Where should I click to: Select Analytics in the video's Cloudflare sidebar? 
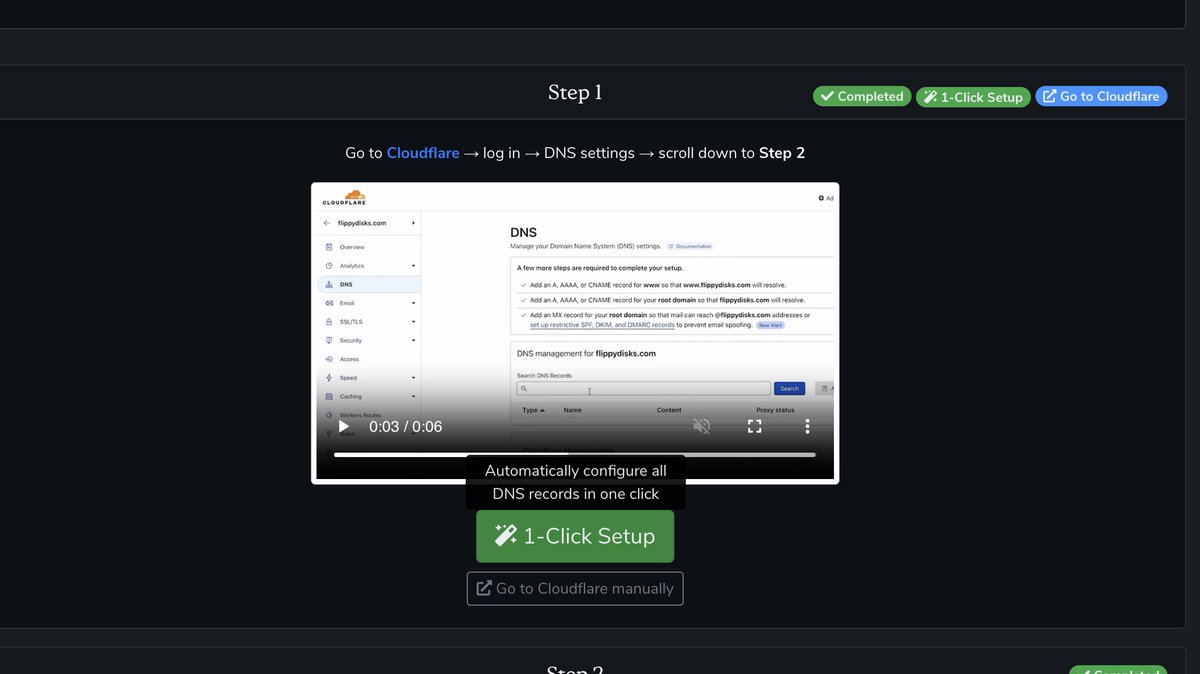(x=352, y=266)
